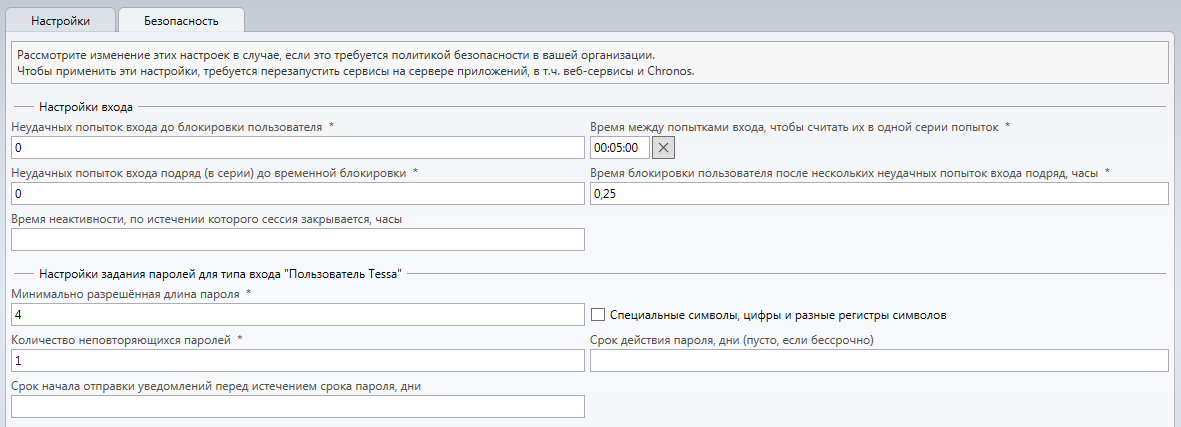Enable special characters, digits and cases checkbox
The width and height of the screenshot is (1181, 427).
click(598, 315)
